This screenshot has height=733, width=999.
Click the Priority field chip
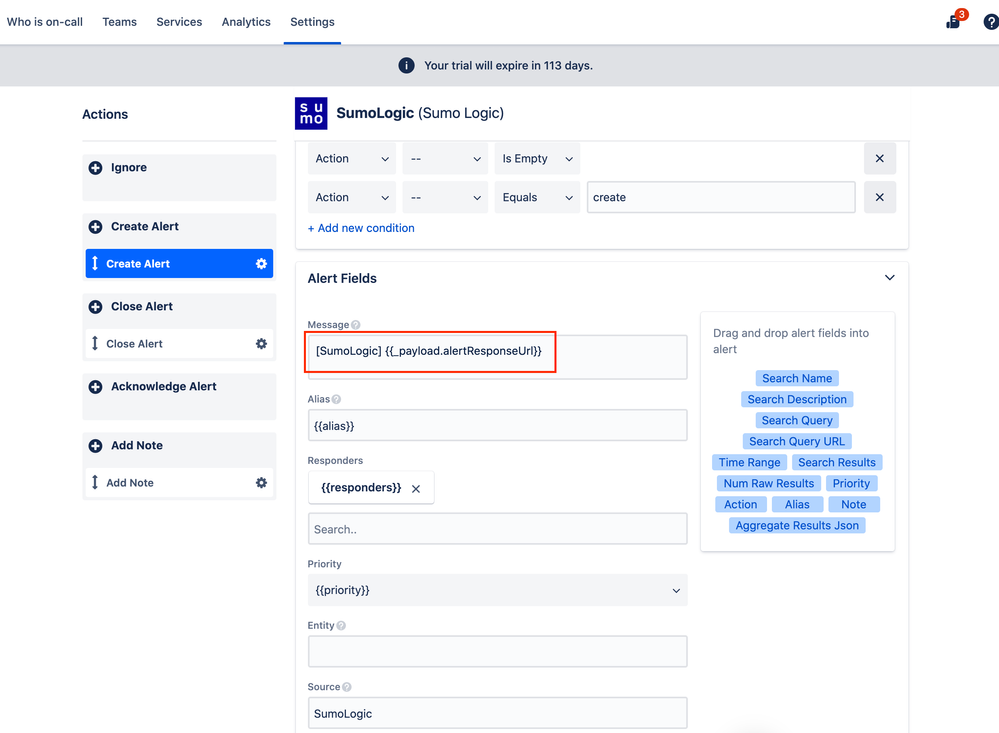851,484
